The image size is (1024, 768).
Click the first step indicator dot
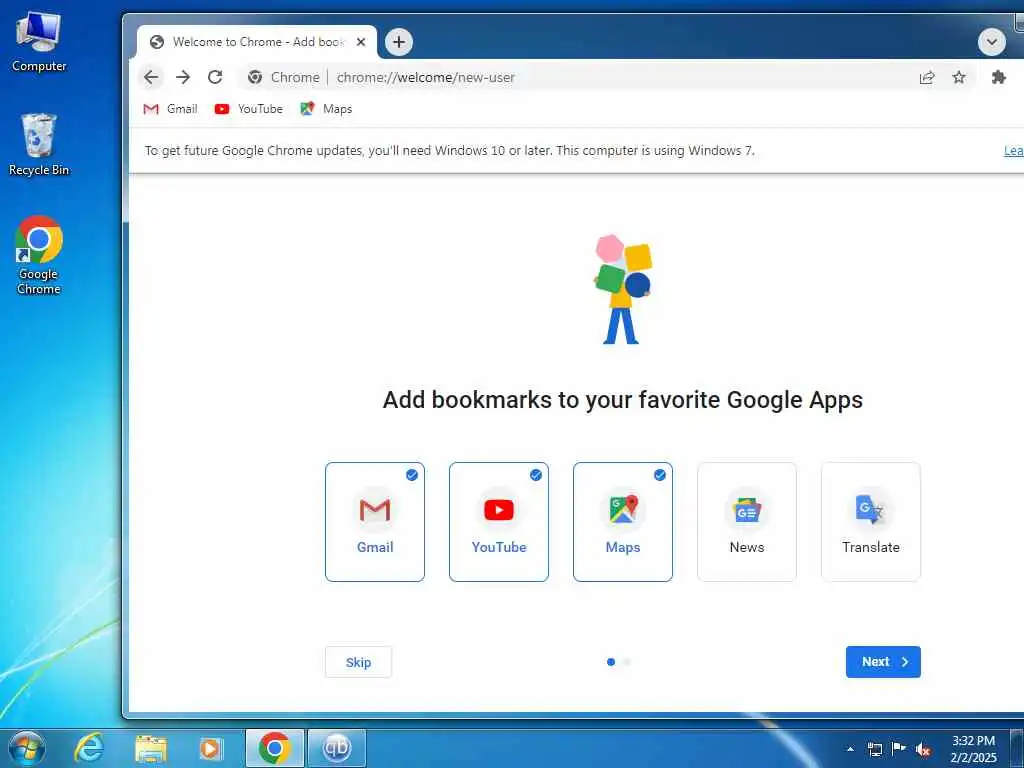(x=611, y=662)
